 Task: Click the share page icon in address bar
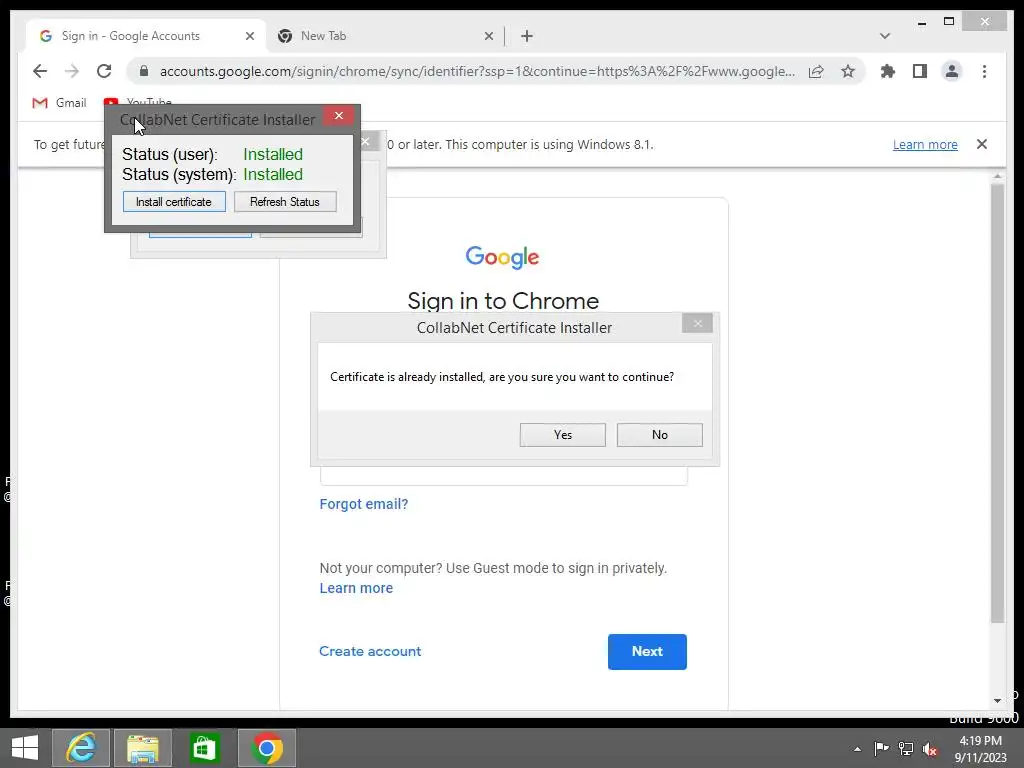click(816, 71)
